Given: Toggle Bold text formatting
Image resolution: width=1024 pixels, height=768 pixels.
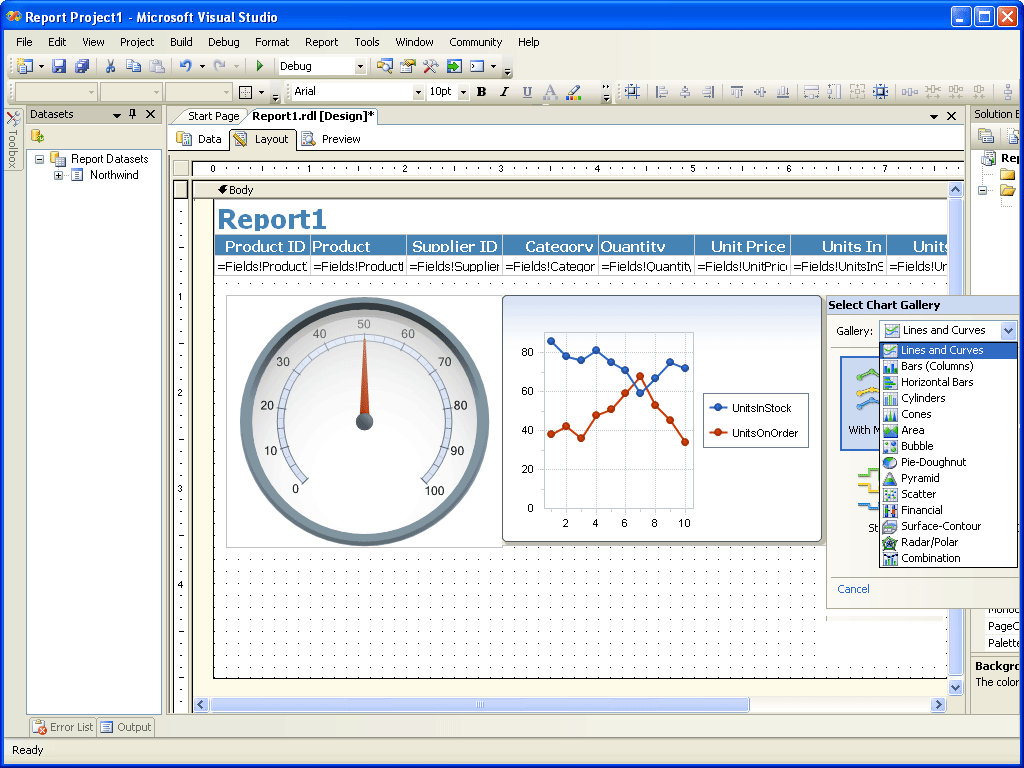Looking at the screenshot, I should (481, 91).
